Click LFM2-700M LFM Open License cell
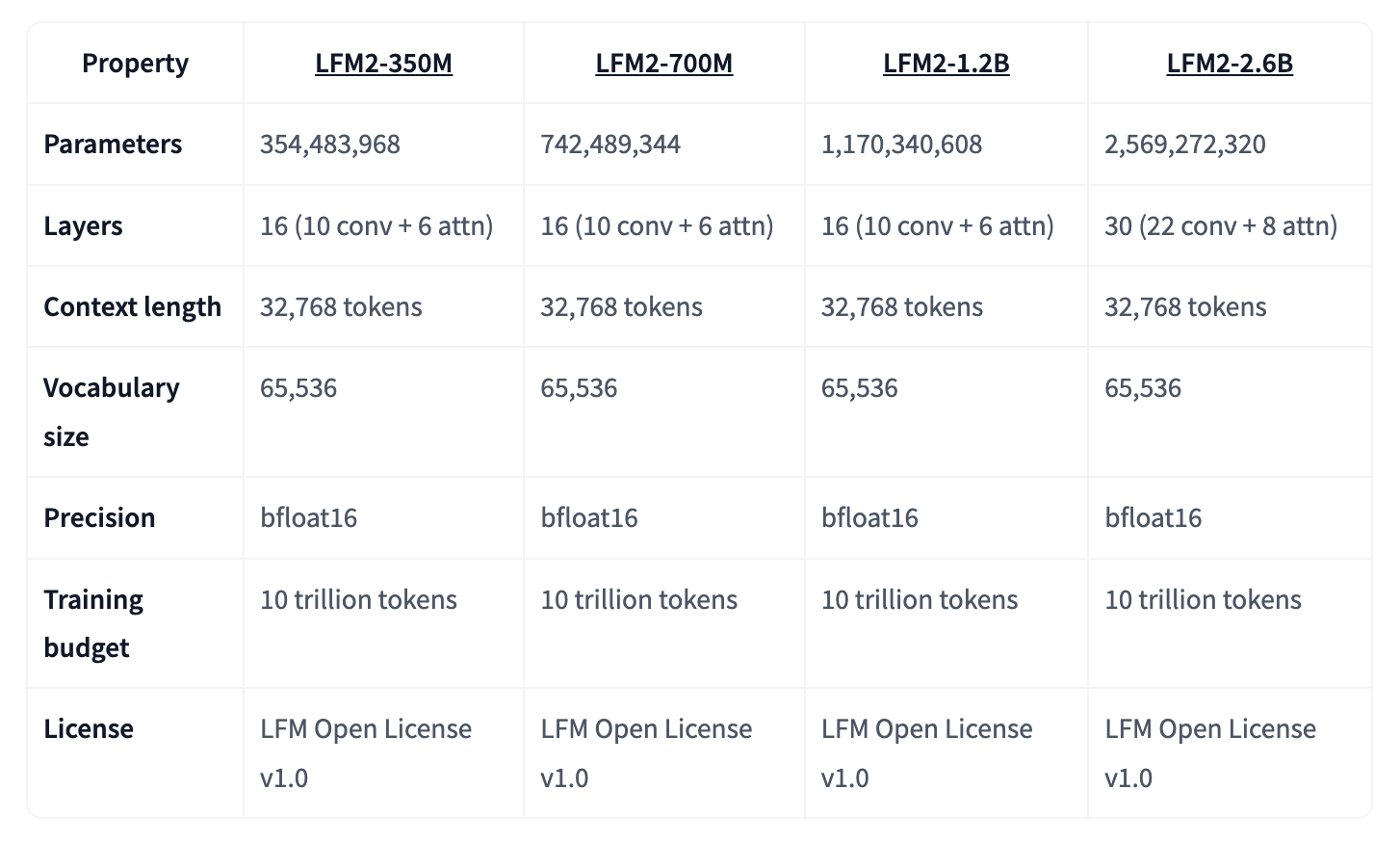Screen dimensions: 1400x842 click(x=646, y=753)
